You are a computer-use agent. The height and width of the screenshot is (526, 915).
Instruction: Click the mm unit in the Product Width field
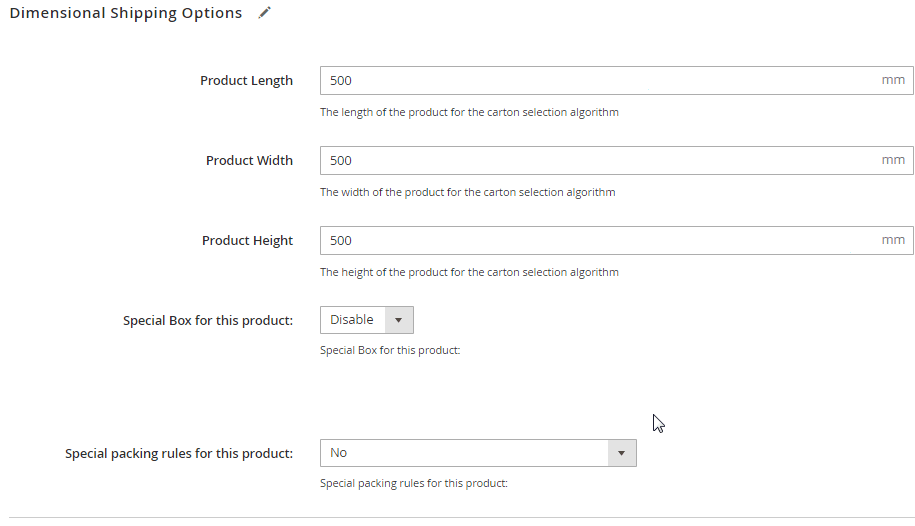(x=893, y=160)
